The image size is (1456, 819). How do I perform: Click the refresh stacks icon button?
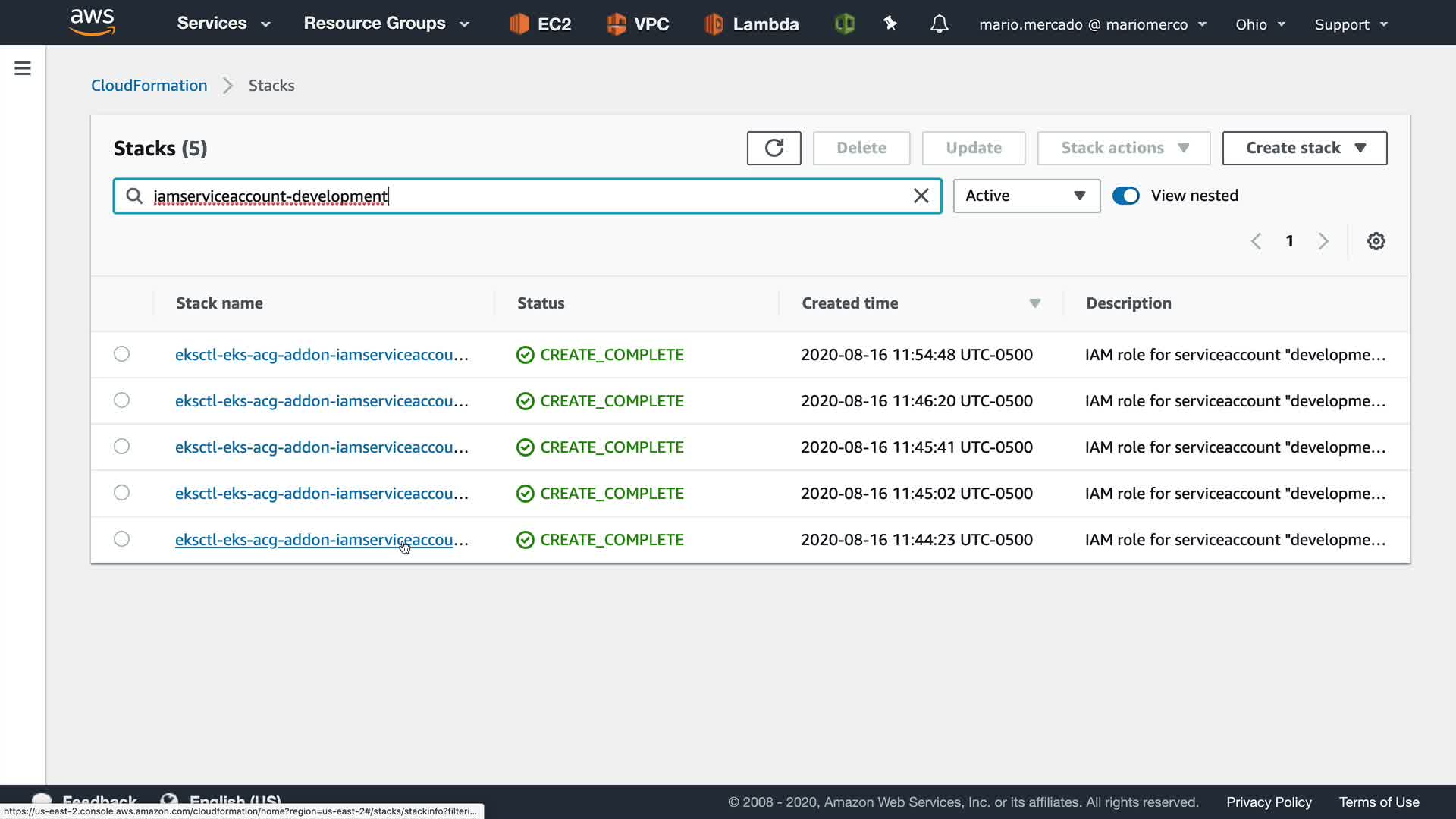tap(773, 148)
